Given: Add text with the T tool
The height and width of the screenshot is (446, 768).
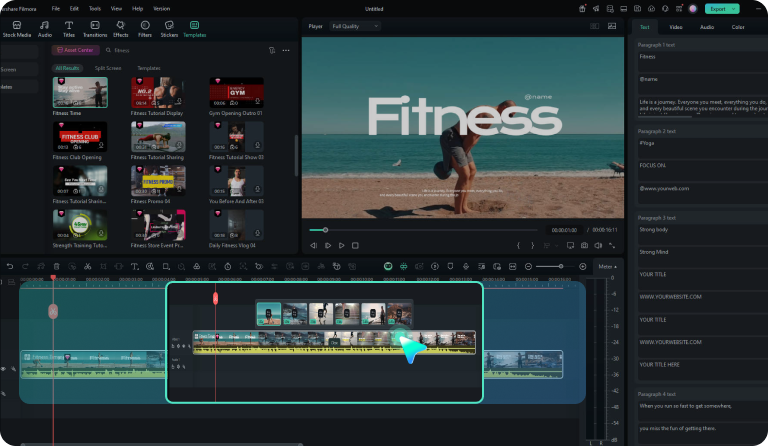Looking at the screenshot, I should pos(135,266).
